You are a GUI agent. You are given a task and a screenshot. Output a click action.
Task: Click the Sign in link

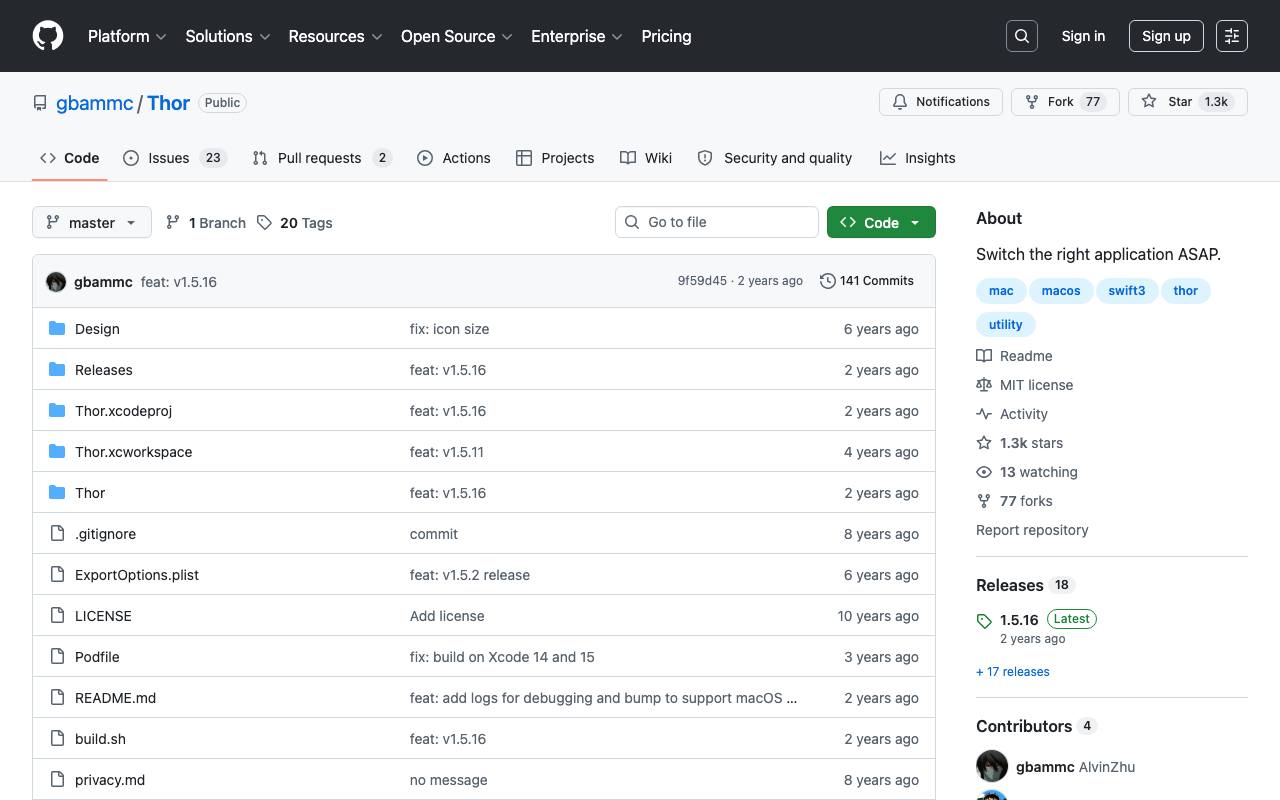point(1083,36)
